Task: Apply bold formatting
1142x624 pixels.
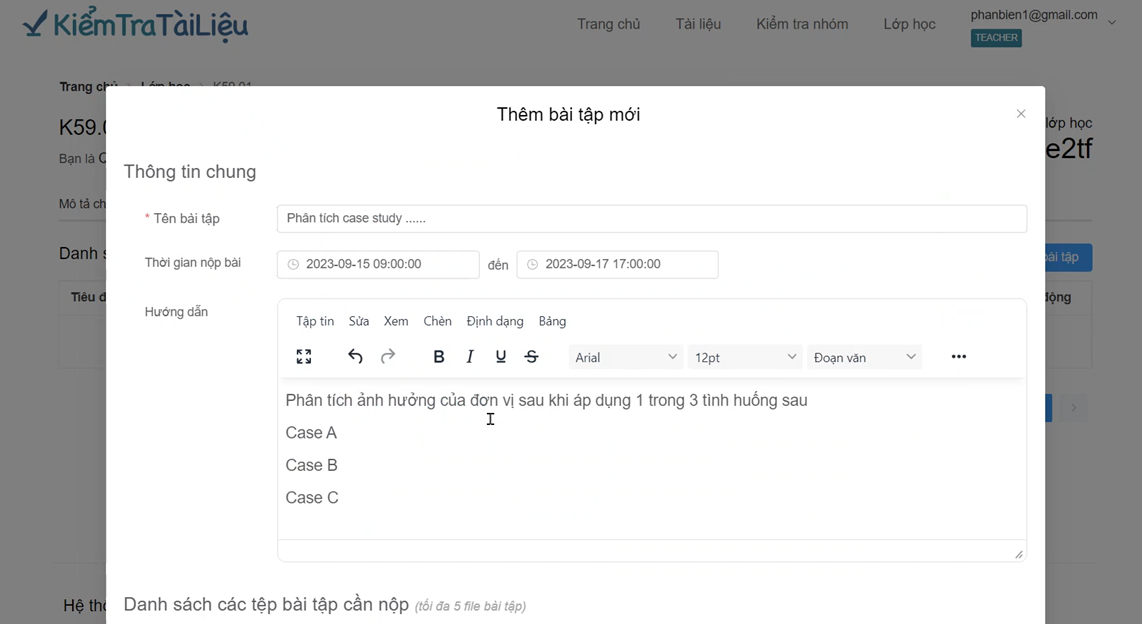Action: [x=438, y=357]
